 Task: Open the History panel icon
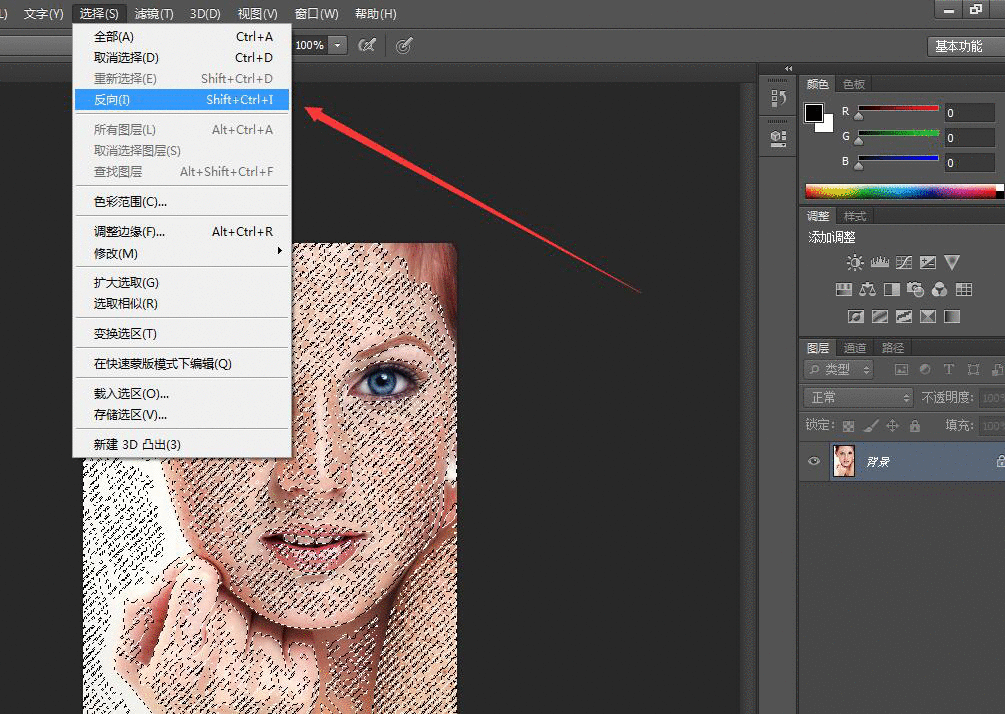tap(778, 98)
